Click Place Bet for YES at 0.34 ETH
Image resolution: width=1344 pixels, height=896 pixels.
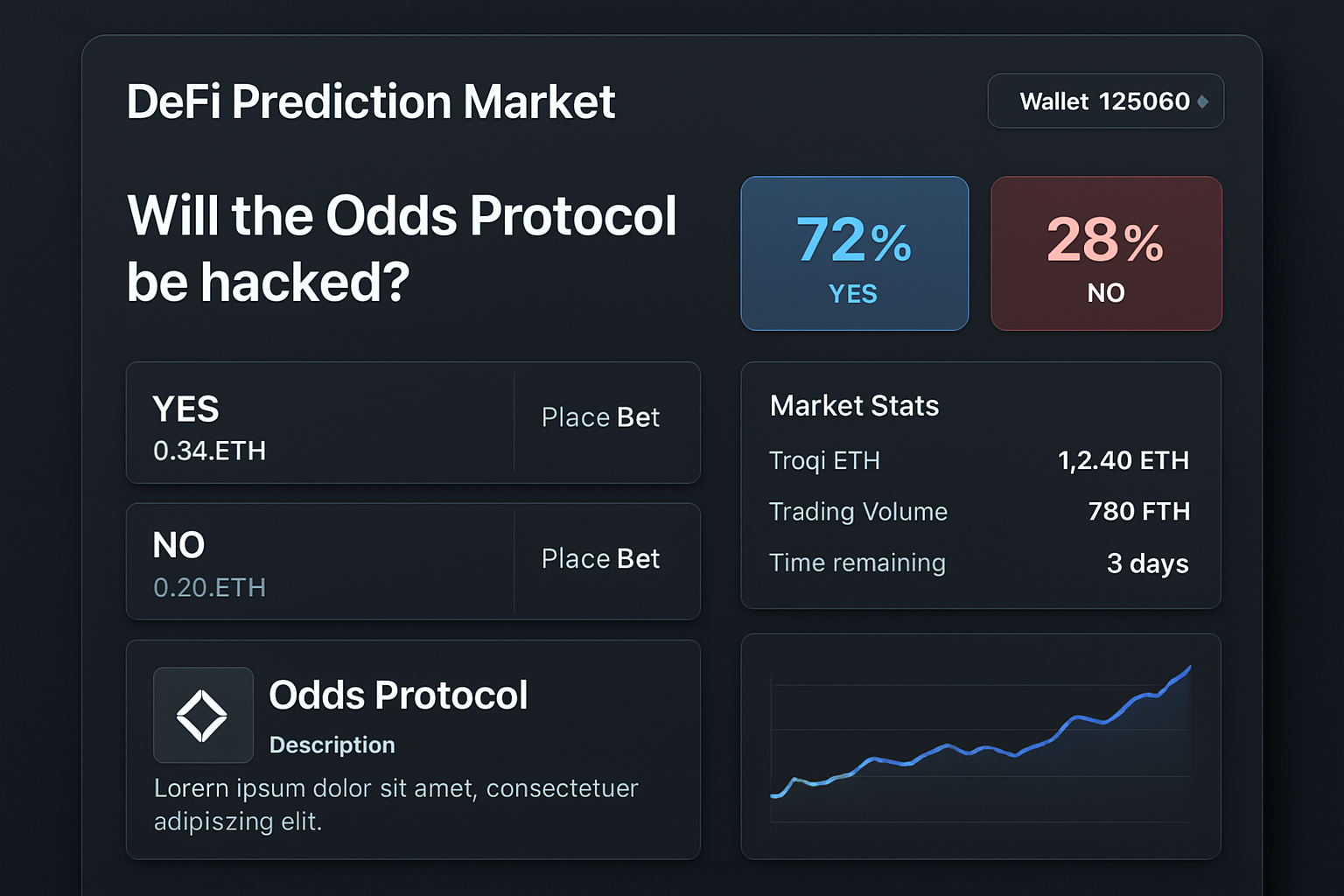point(600,417)
